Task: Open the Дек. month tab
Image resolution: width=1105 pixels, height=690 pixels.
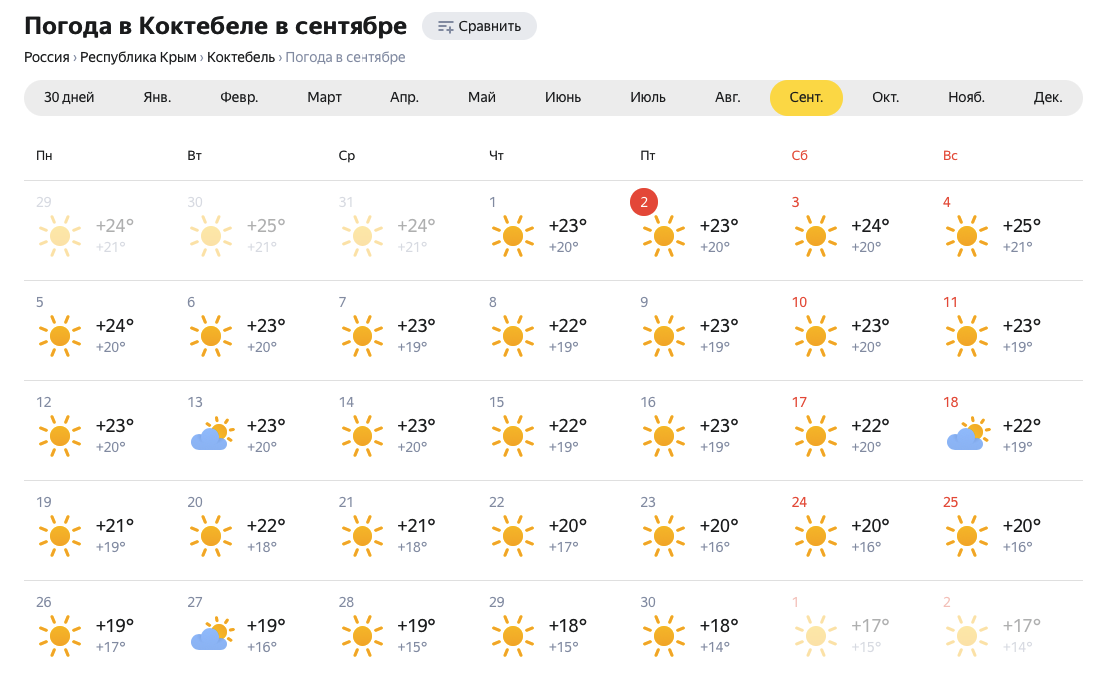Action: tap(1047, 97)
